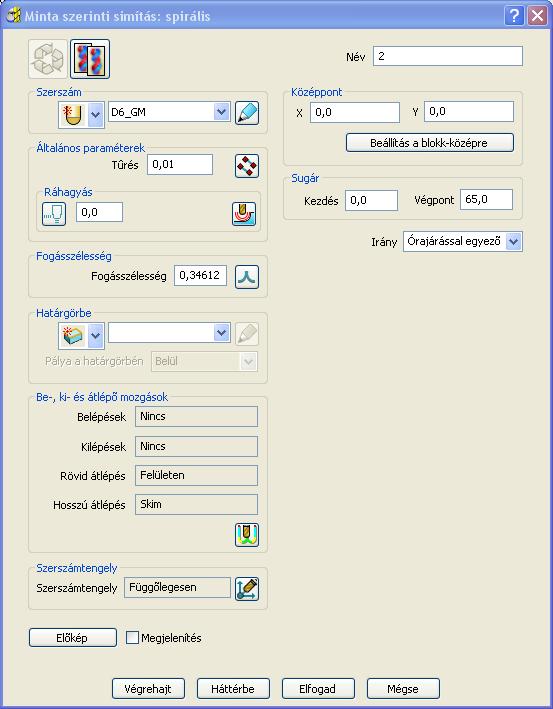553x709 pixels.
Task: Click the Szerszámtengely field showing Függőlegesen
Action: (x=177, y=587)
